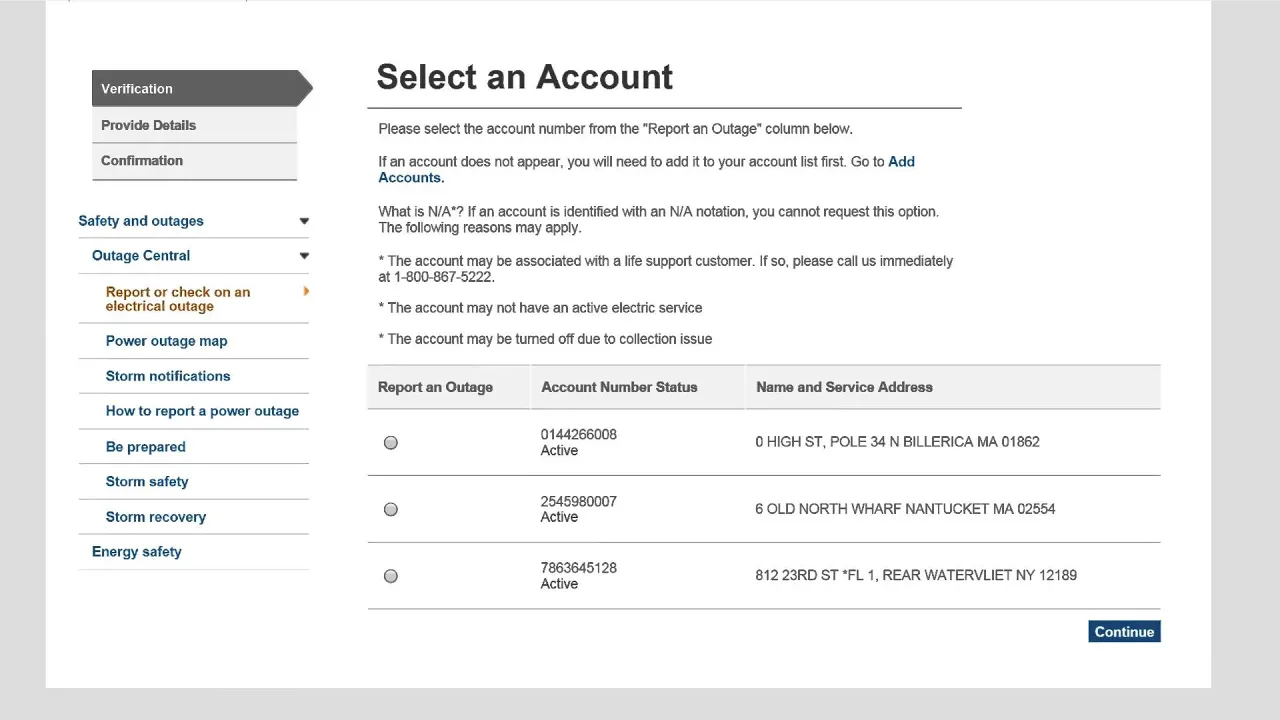Select the Verification step tab

pyautogui.click(x=202, y=88)
